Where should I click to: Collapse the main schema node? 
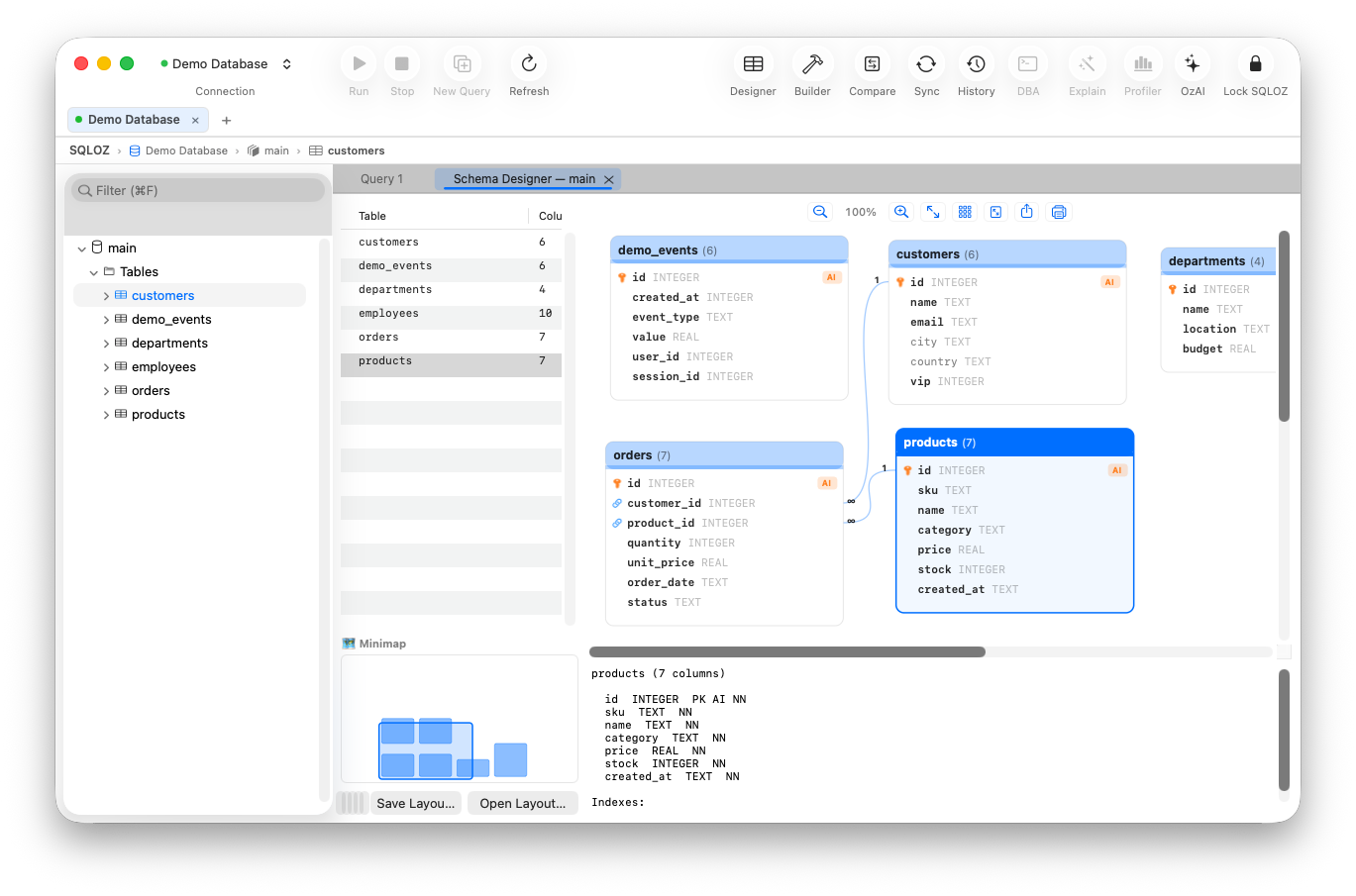click(82, 249)
